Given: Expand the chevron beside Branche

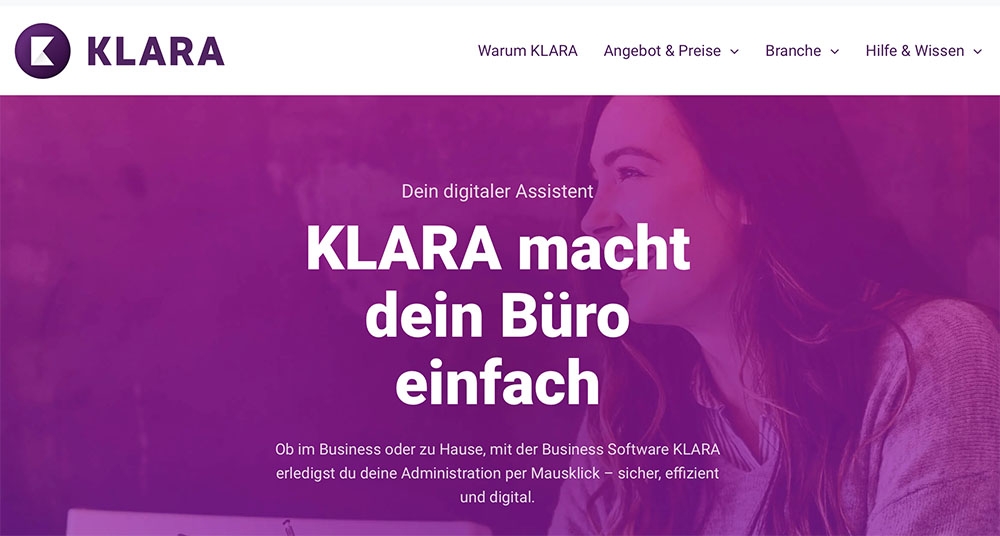Looking at the screenshot, I should coord(834,52).
